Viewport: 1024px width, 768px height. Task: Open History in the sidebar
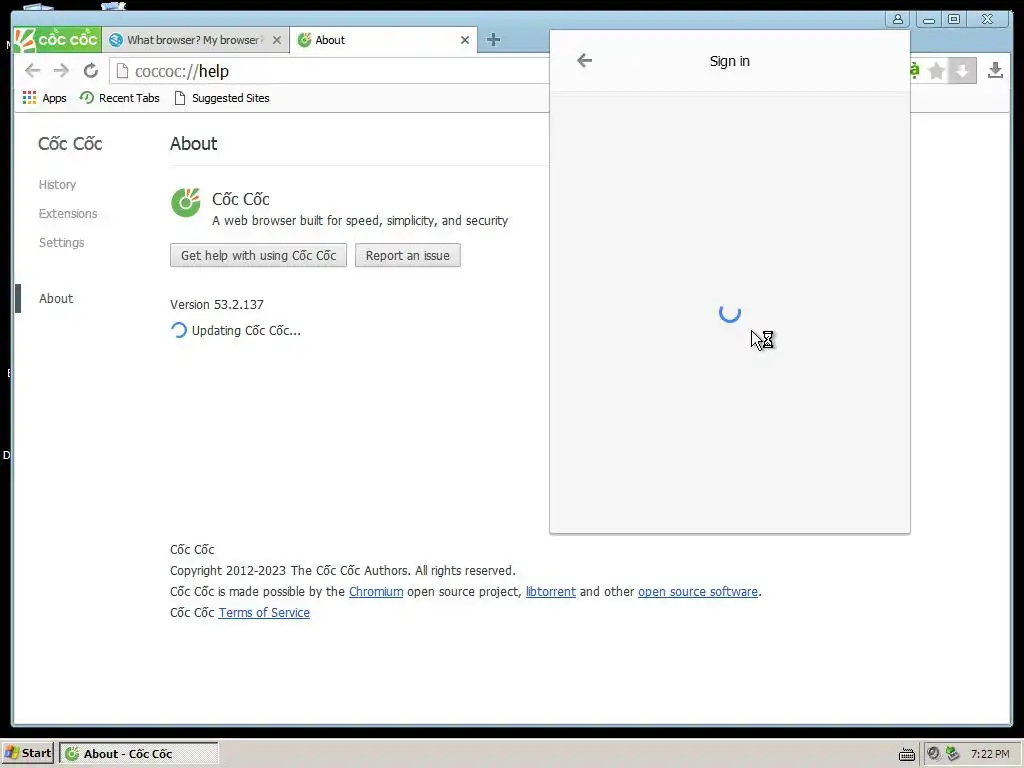coord(57,185)
